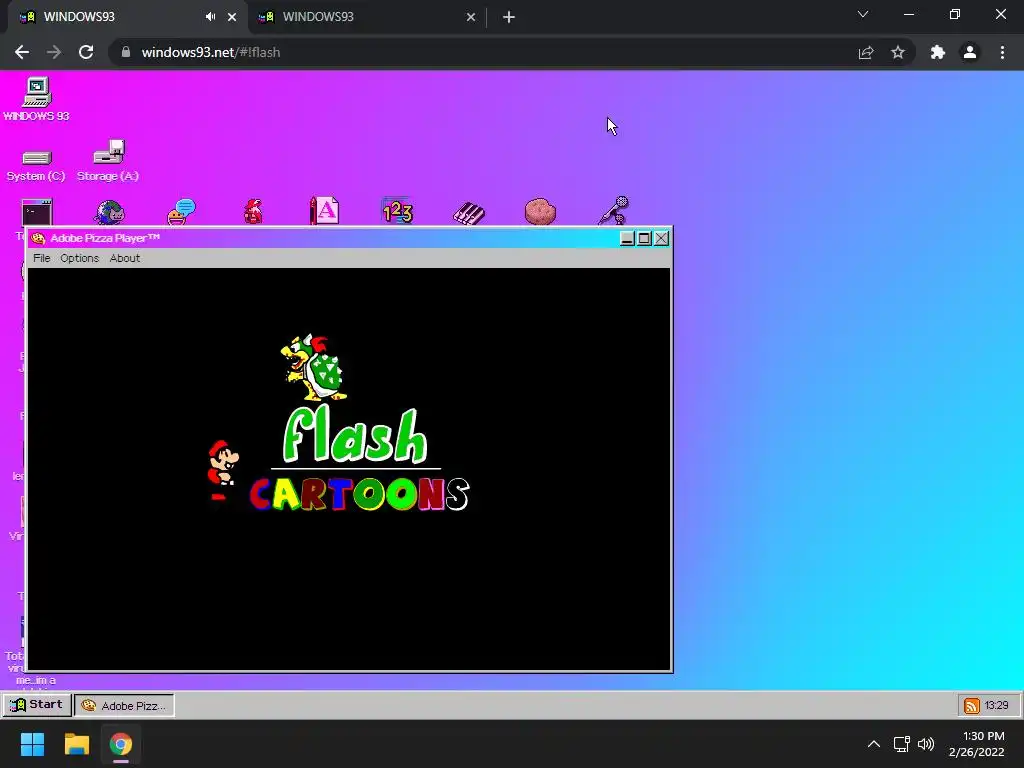
Task: Click the Mario sprite in the flash
Action: (x=223, y=469)
